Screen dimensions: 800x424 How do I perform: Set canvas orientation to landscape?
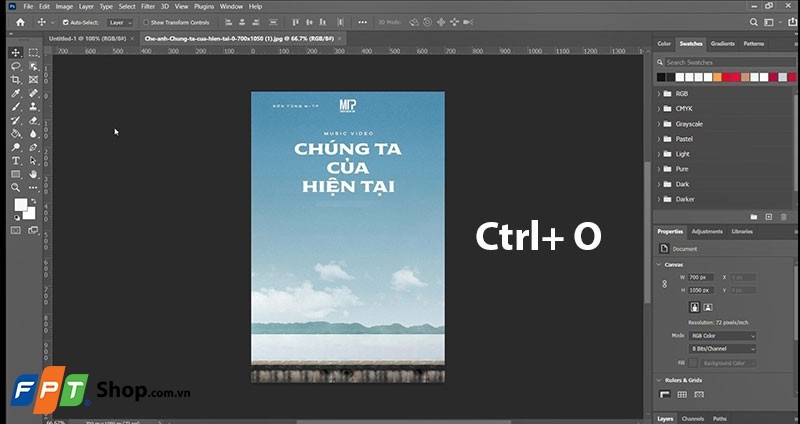pyautogui.click(x=708, y=307)
